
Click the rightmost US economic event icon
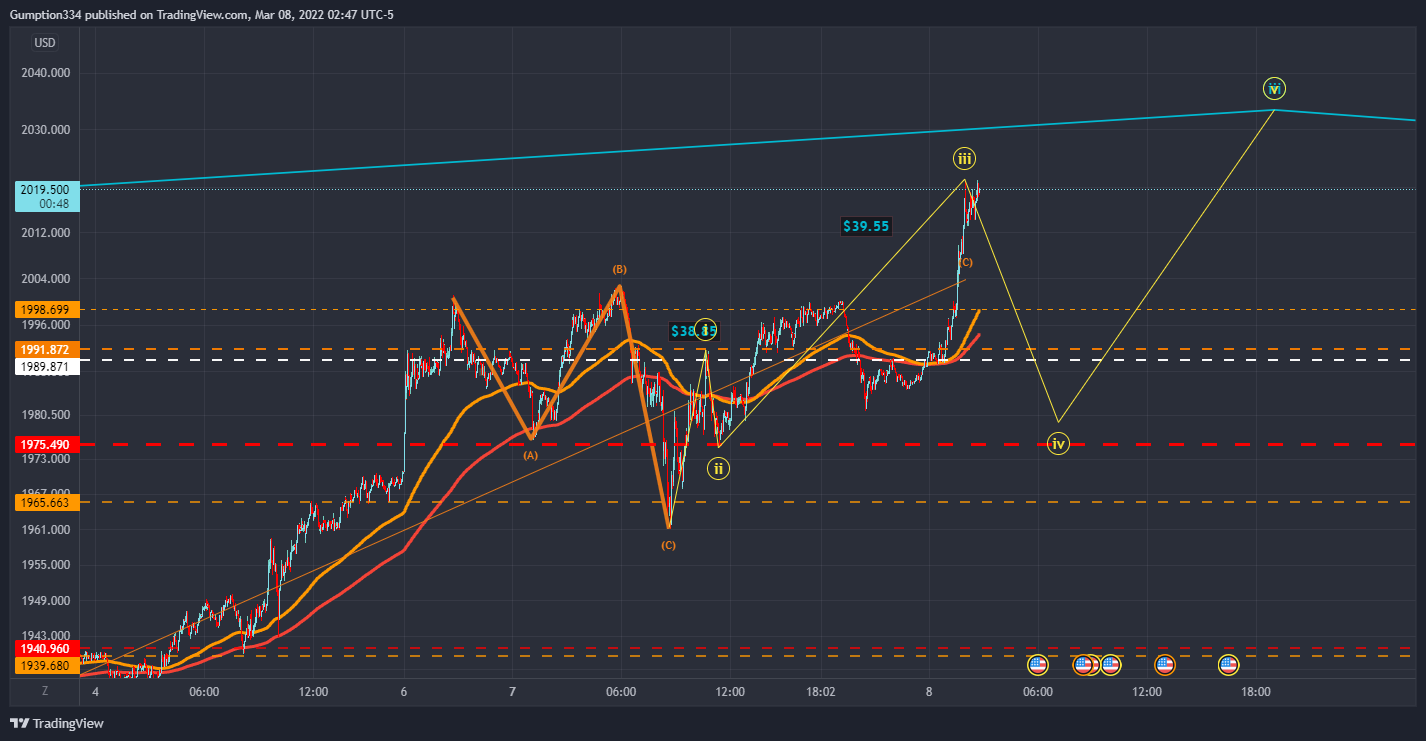click(x=1228, y=664)
